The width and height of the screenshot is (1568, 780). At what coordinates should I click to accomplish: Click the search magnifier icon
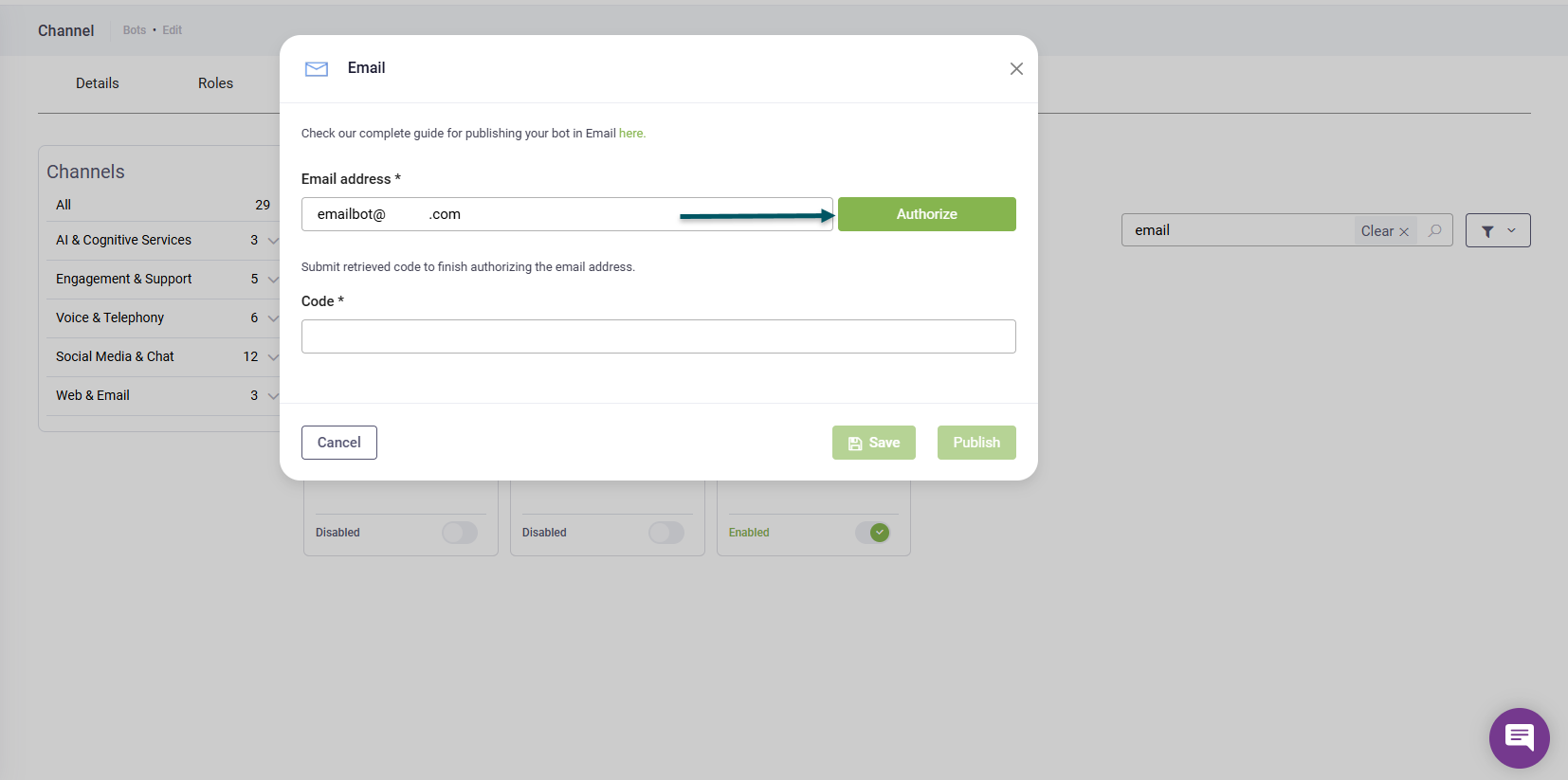pyautogui.click(x=1435, y=230)
